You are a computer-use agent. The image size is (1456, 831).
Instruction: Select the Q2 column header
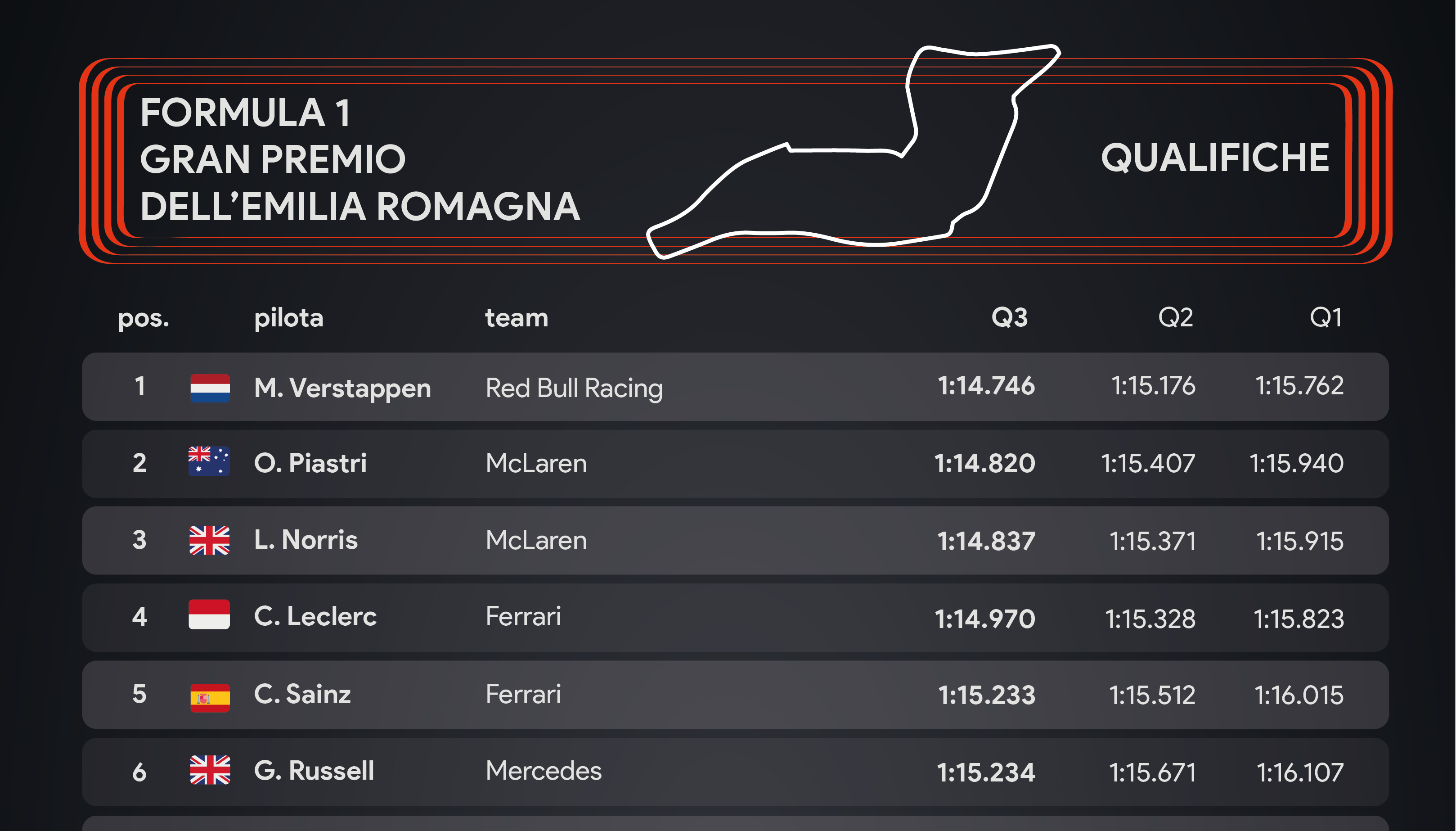(1175, 317)
